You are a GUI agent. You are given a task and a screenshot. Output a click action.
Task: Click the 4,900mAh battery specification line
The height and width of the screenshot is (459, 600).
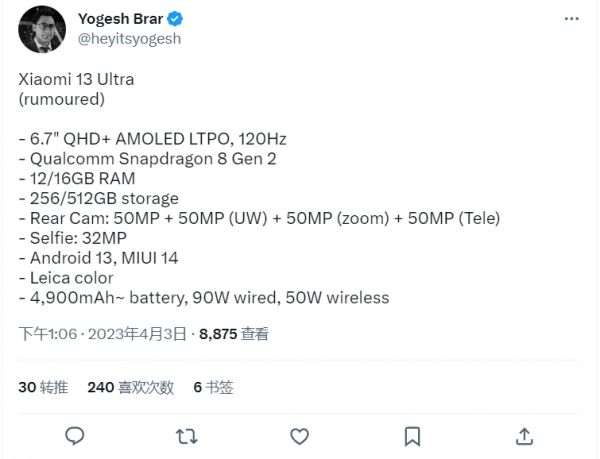point(203,297)
